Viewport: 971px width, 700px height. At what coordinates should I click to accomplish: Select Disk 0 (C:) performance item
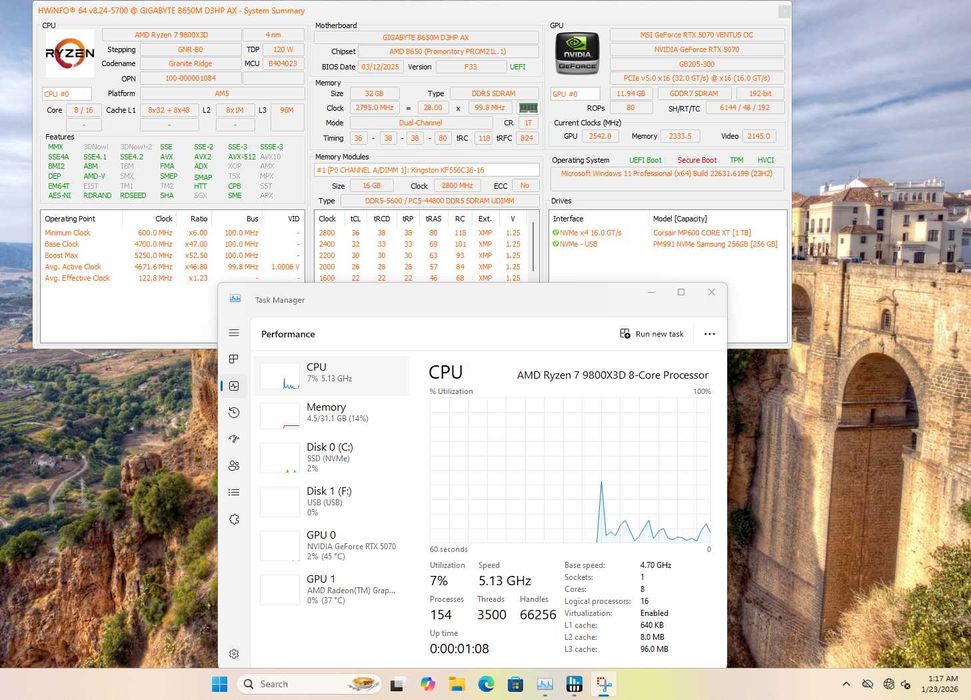(x=331, y=457)
